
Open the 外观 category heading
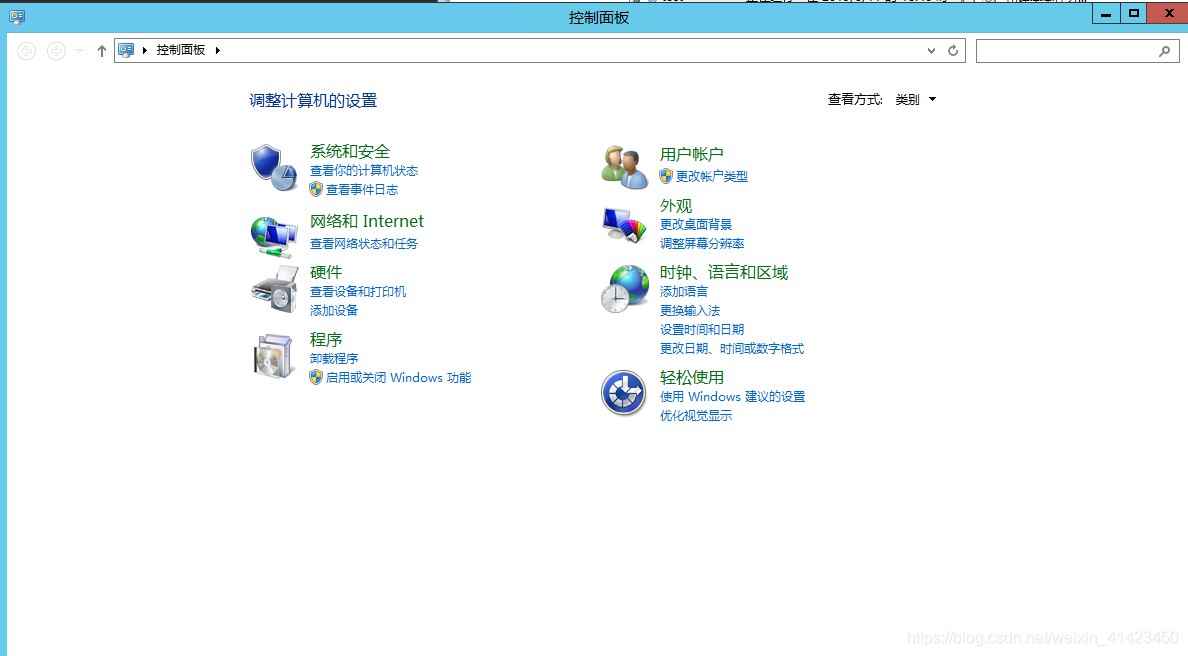pyautogui.click(x=676, y=206)
